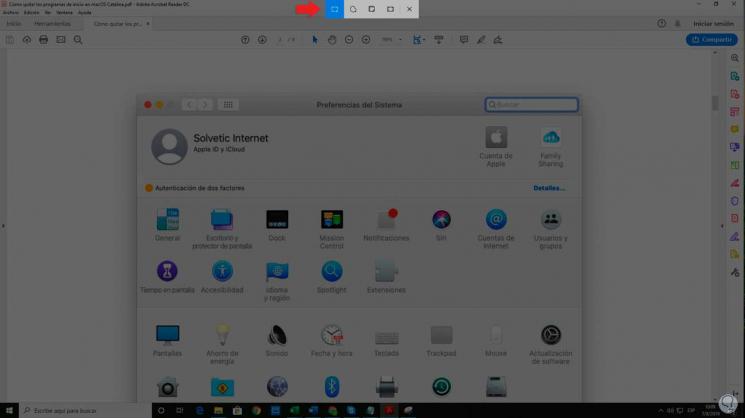
Task: Click the Windows taskbar search box
Action: (86, 410)
